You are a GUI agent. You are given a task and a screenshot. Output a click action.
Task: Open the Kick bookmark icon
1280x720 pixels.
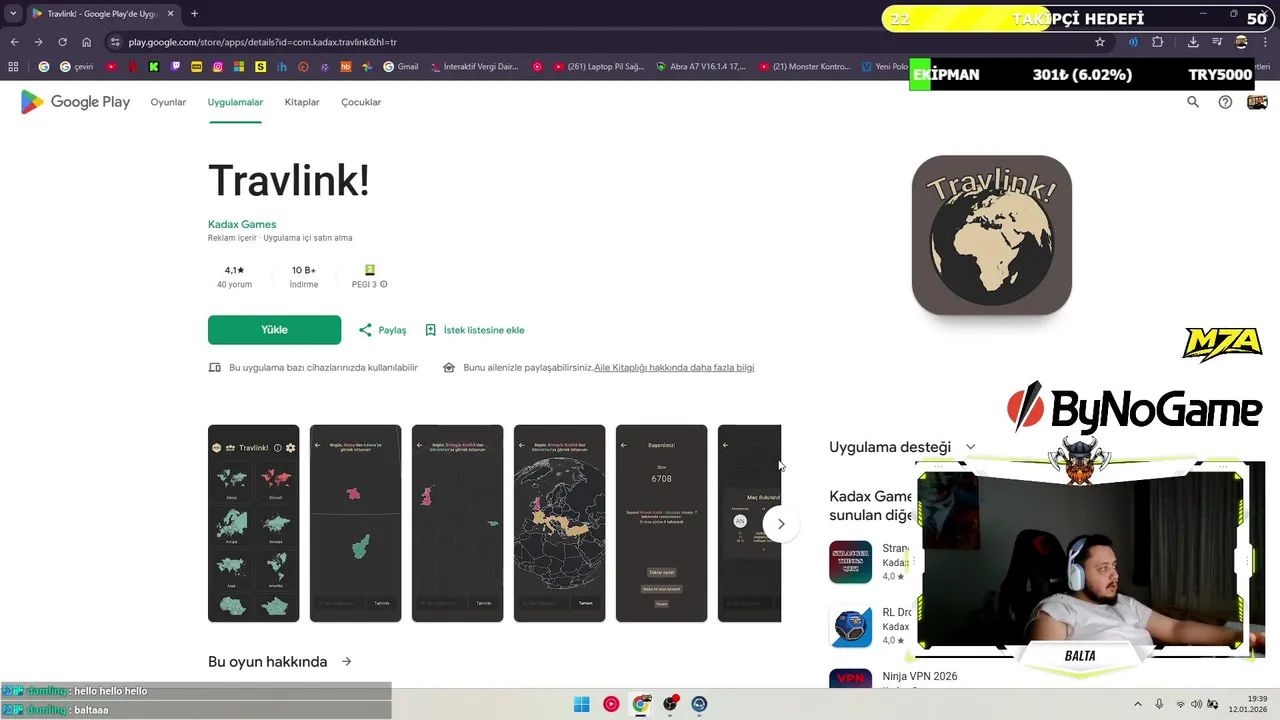click(x=153, y=67)
